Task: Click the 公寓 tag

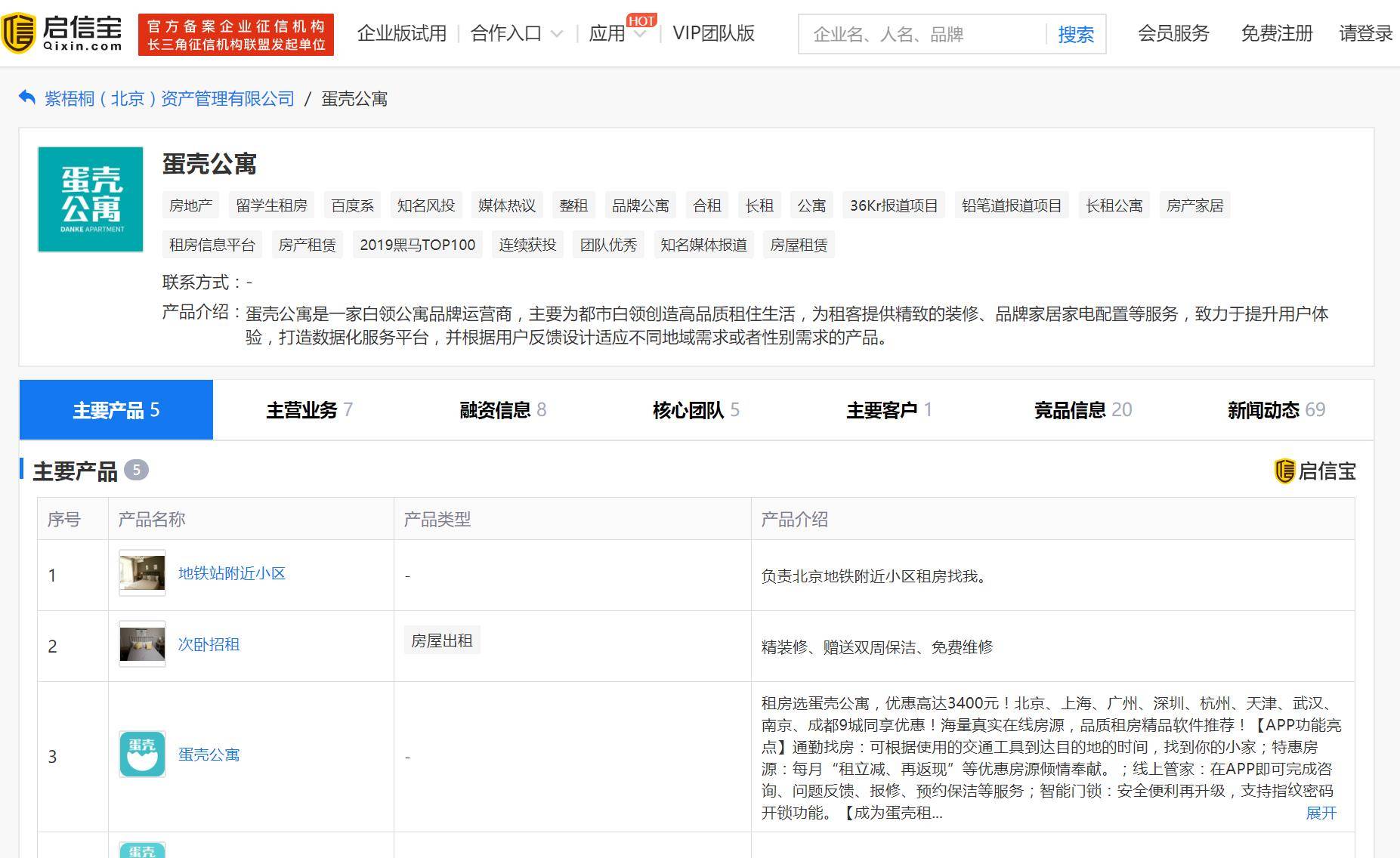Action: click(811, 205)
